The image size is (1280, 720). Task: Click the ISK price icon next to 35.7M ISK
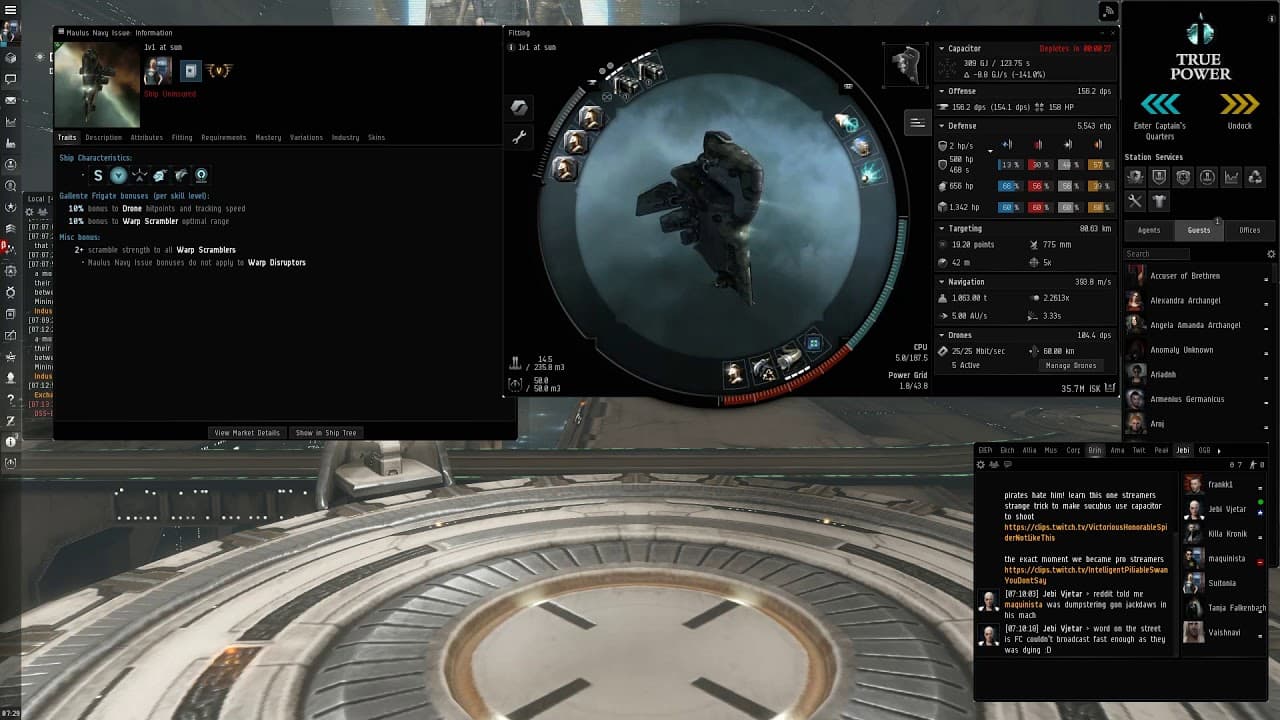click(x=1109, y=388)
